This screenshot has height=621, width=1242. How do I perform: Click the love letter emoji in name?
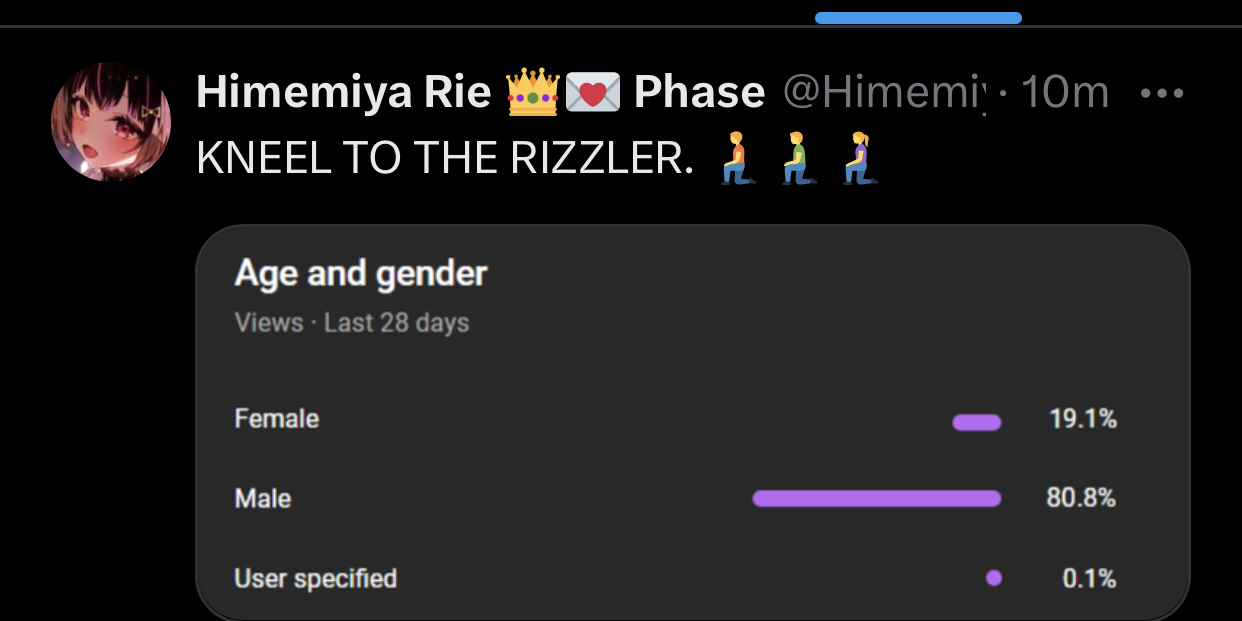(592, 93)
